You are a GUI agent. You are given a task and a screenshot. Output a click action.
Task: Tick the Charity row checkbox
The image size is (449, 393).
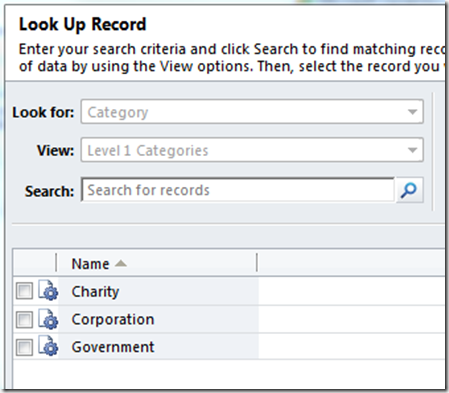click(24, 291)
